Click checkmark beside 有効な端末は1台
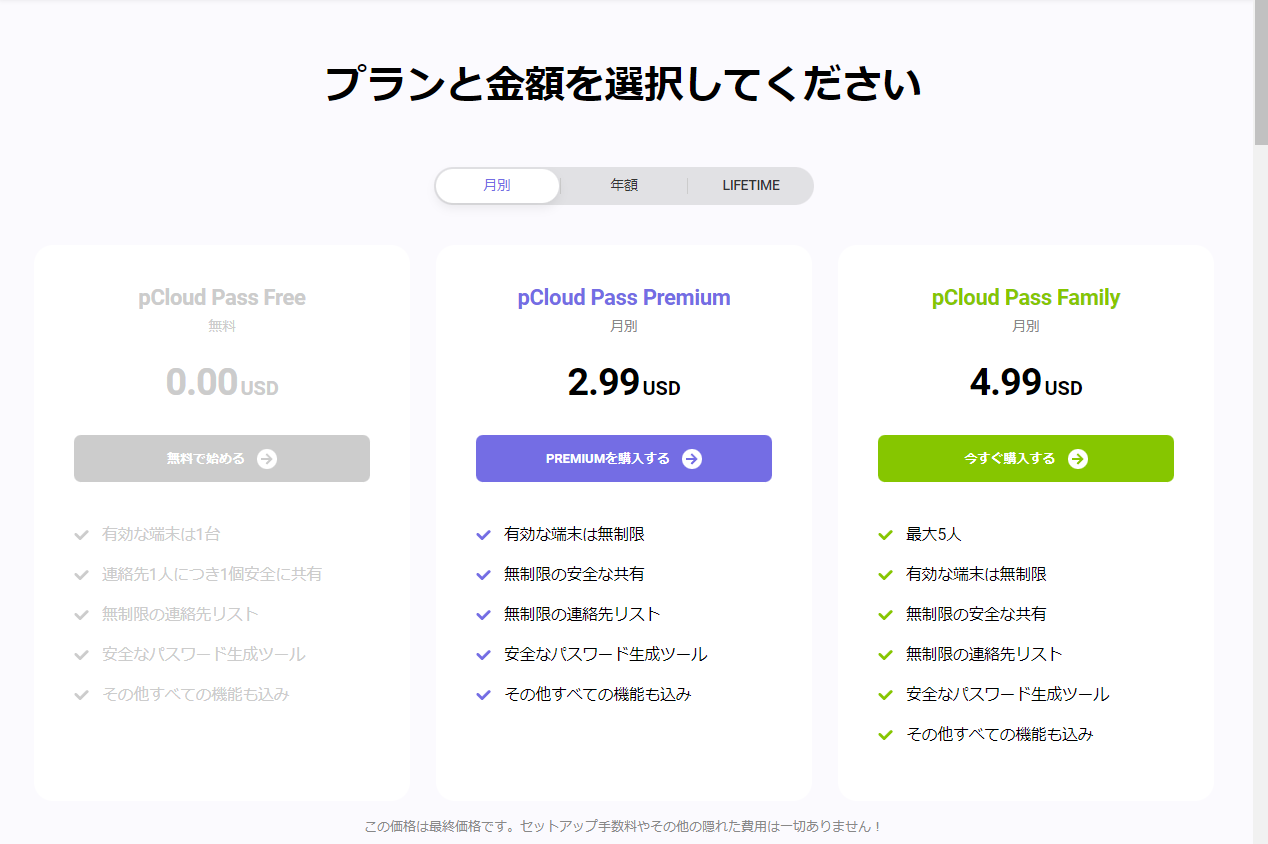The width and height of the screenshot is (1268, 844). (82, 535)
